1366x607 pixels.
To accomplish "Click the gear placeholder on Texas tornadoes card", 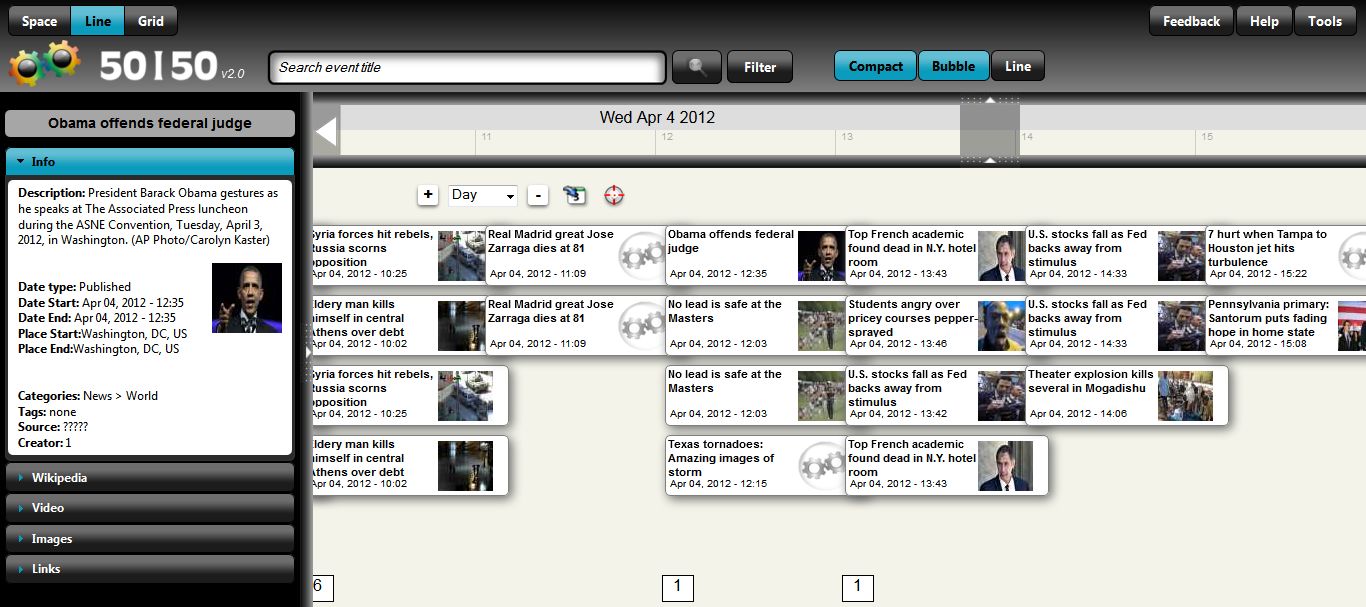I will 822,466.
